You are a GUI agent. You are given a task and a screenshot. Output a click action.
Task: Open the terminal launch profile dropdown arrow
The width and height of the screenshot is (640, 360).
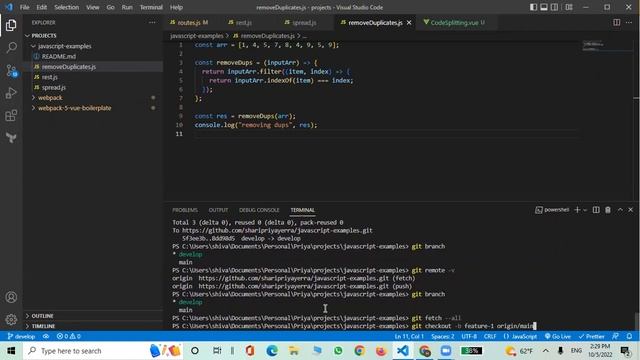click(585, 210)
